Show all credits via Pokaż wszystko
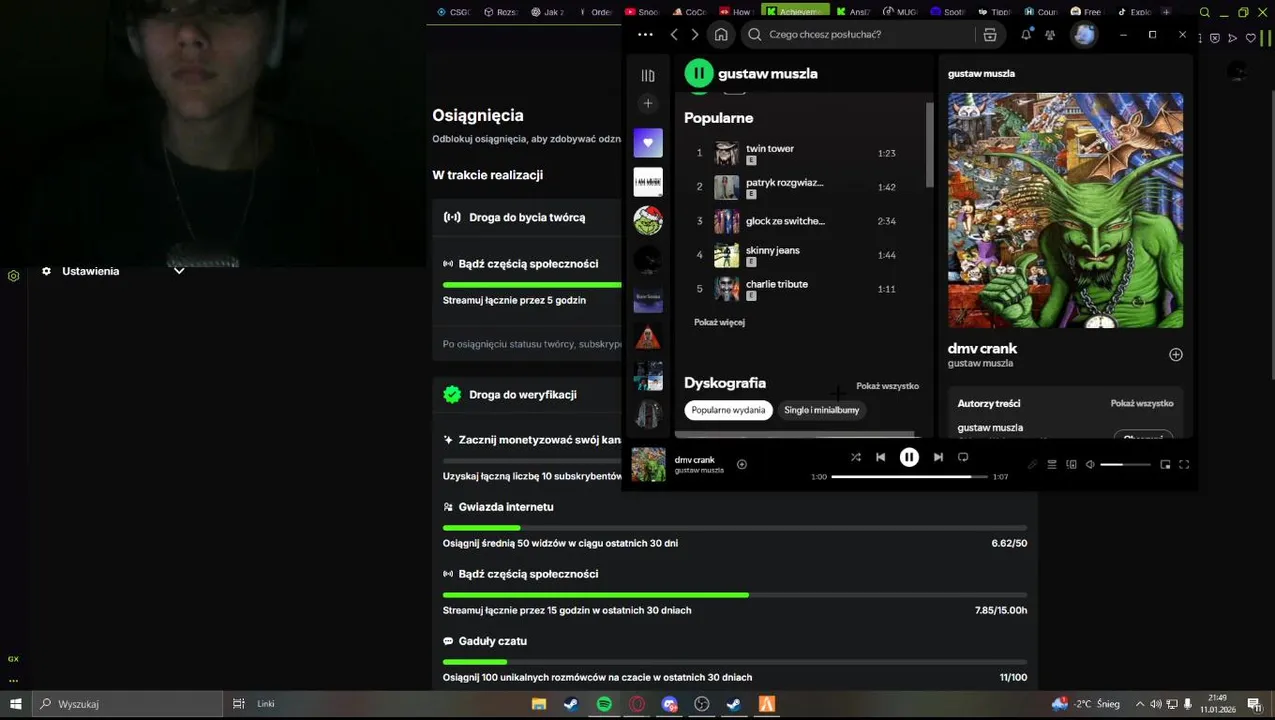The image size is (1275, 720). (1141, 403)
